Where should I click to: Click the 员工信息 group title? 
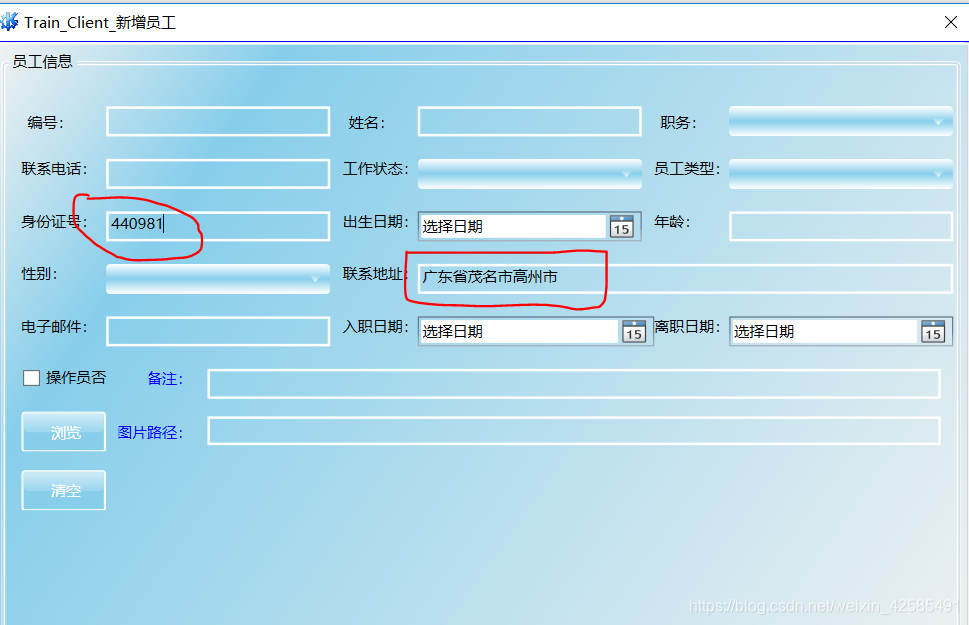[43, 61]
